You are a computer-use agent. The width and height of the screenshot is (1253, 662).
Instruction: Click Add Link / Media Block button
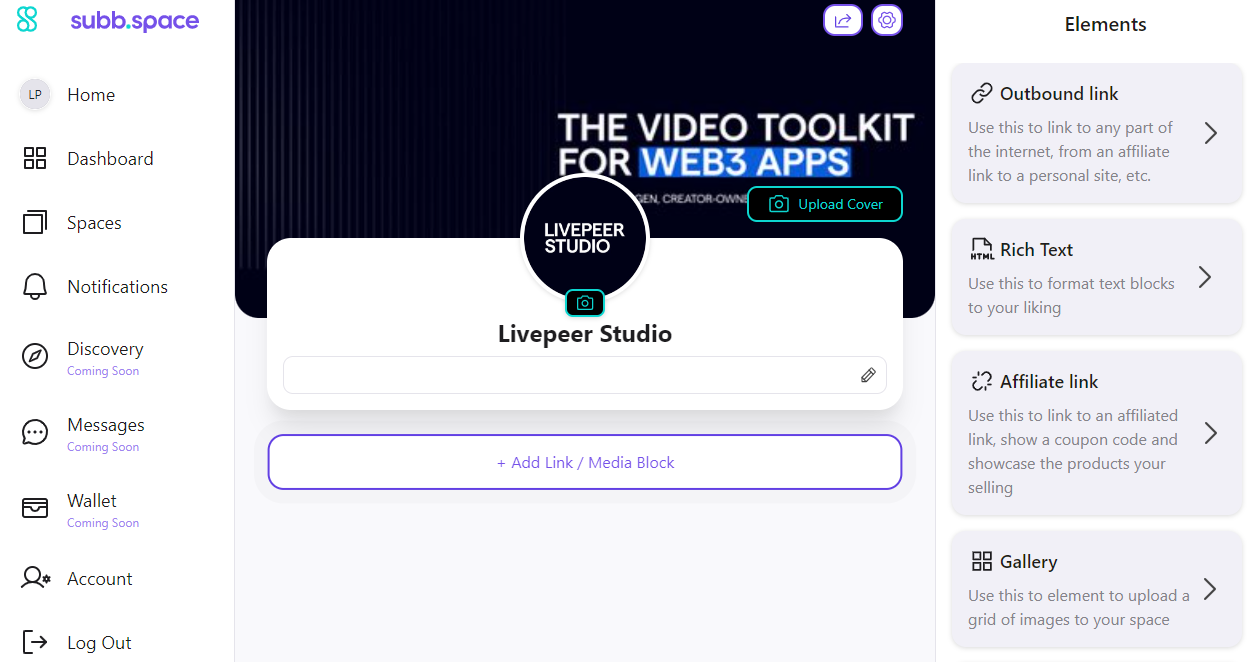585,462
